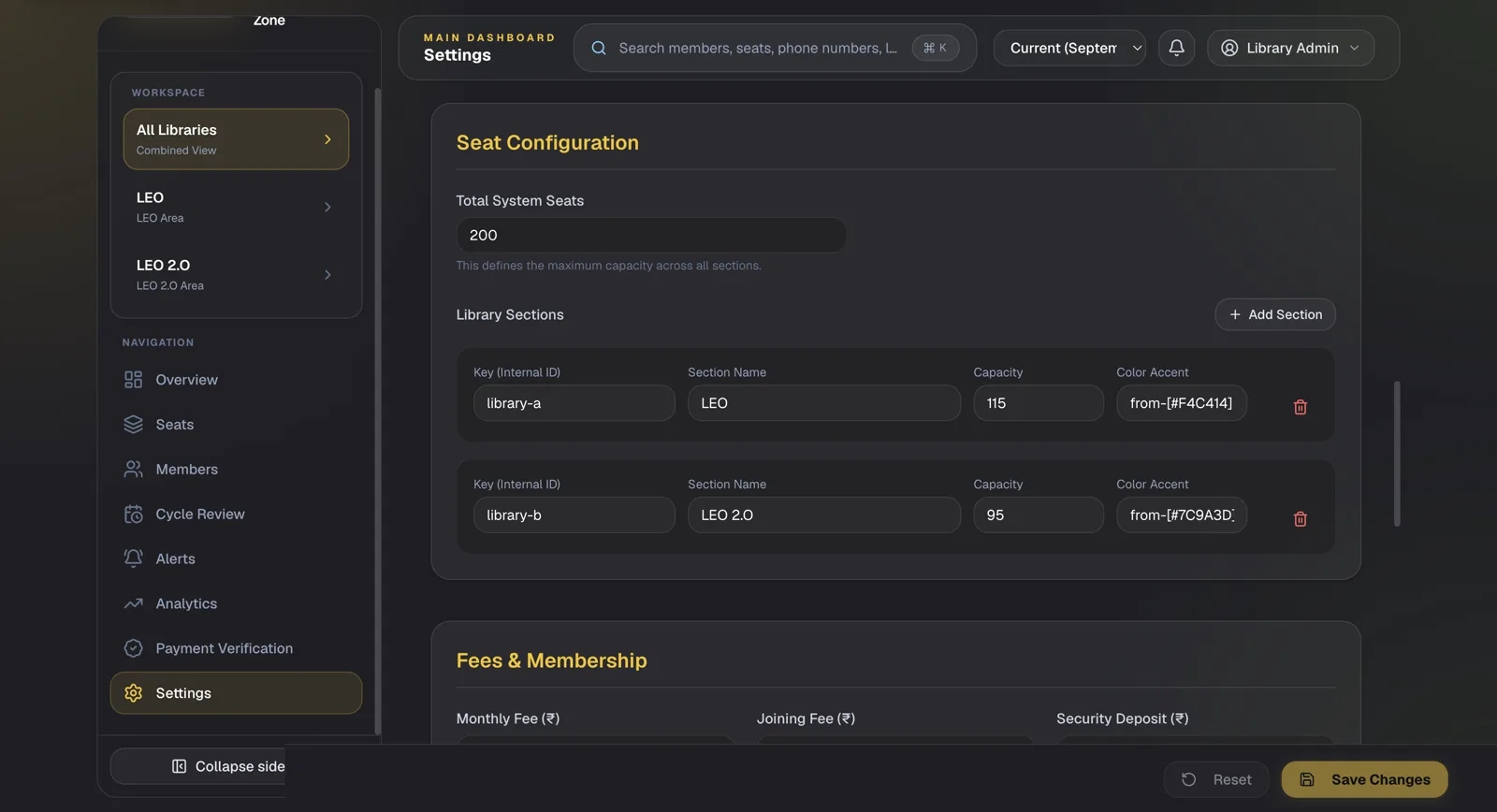Screen dimensions: 1497x812
Task: Click the maximum capacity helper text
Action: [608, 266]
